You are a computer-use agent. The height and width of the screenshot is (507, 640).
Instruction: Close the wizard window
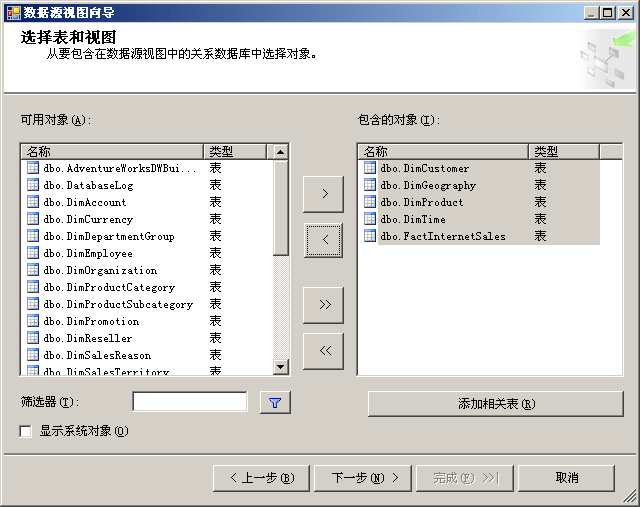[x=626, y=13]
